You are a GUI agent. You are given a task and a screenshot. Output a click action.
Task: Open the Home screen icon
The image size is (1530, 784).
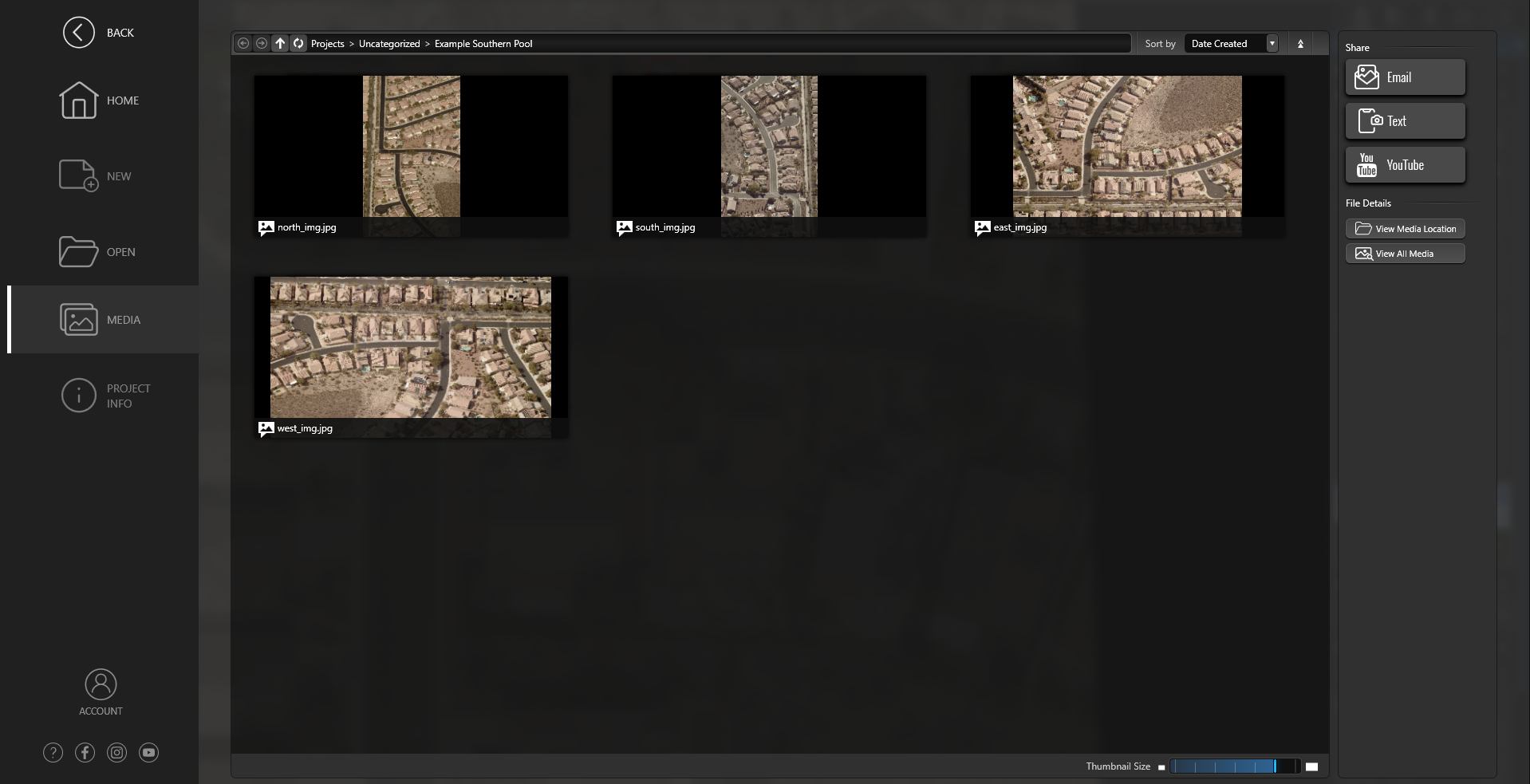pos(77,100)
